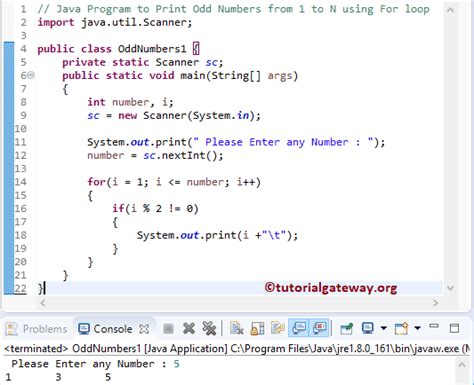Toggle show console when standard error changes

(320, 328)
